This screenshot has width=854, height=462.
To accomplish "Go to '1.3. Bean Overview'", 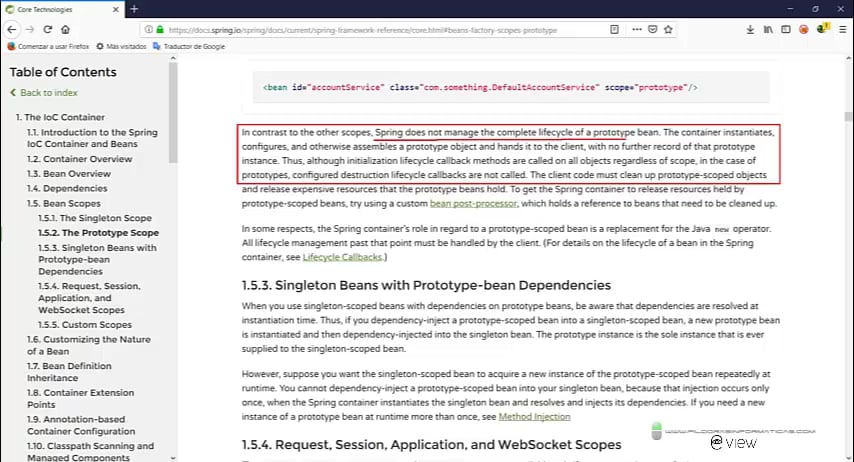I will point(69,174).
